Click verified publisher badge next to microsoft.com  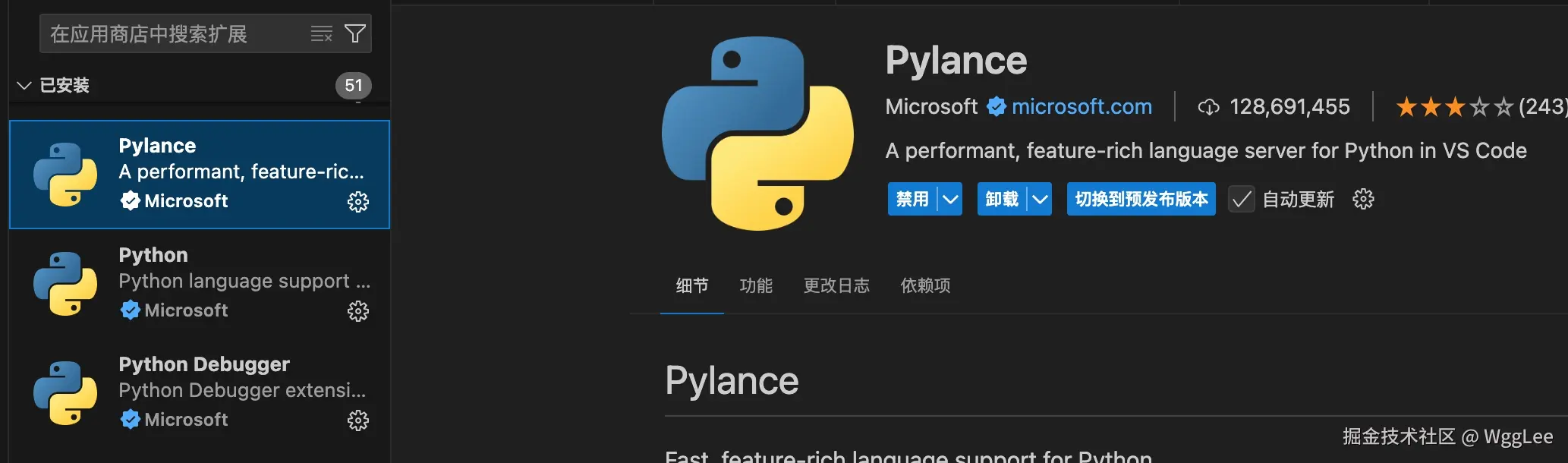click(997, 106)
